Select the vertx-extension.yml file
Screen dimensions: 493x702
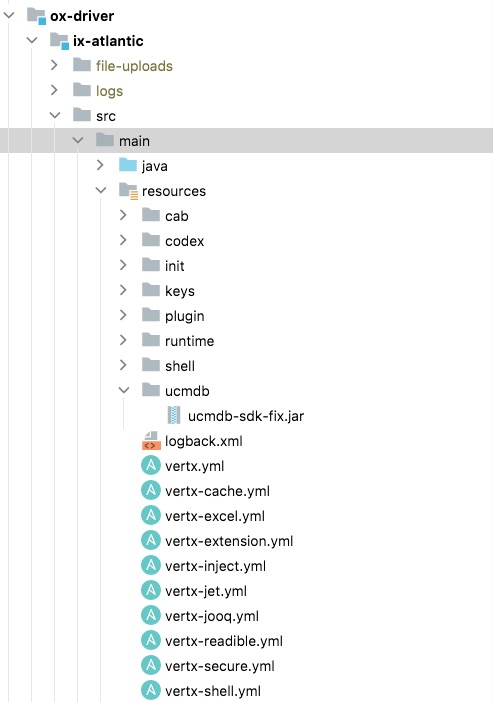tap(229, 541)
